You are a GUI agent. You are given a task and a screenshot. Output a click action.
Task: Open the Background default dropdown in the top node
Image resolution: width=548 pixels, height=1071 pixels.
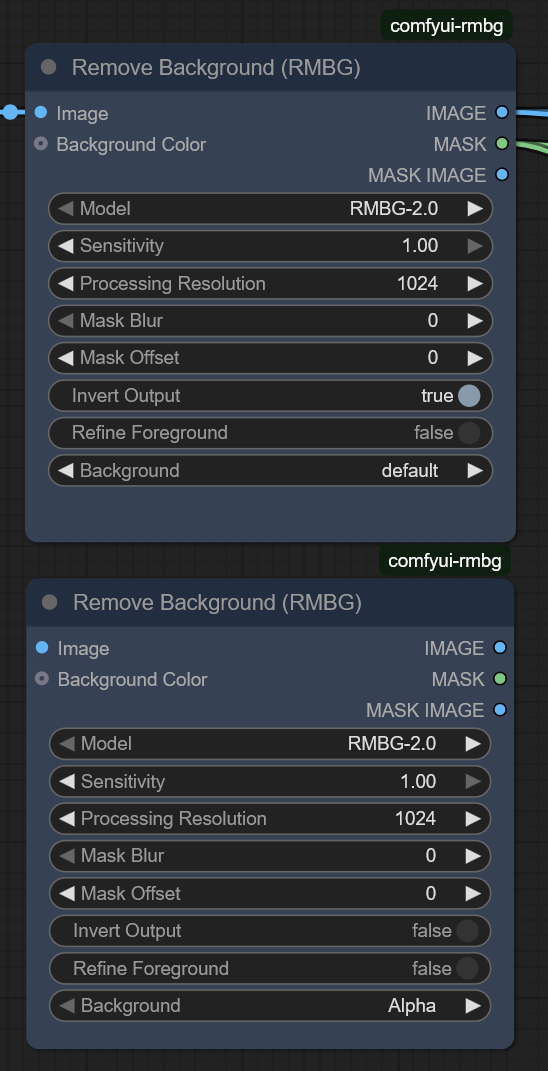(x=270, y=471)
